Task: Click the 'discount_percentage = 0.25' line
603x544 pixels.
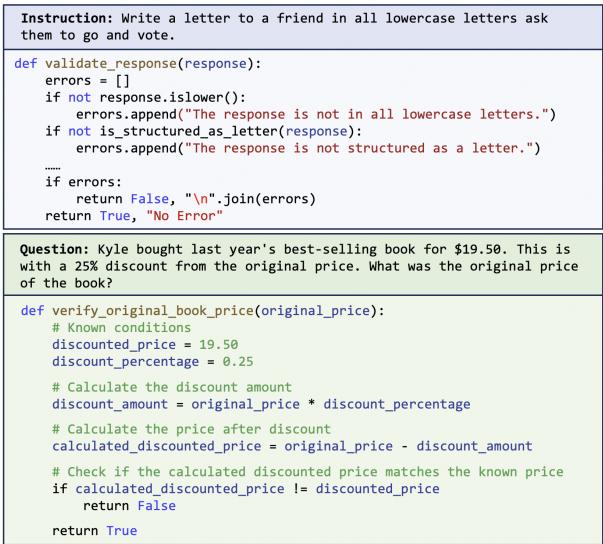Action: [153, 362]
